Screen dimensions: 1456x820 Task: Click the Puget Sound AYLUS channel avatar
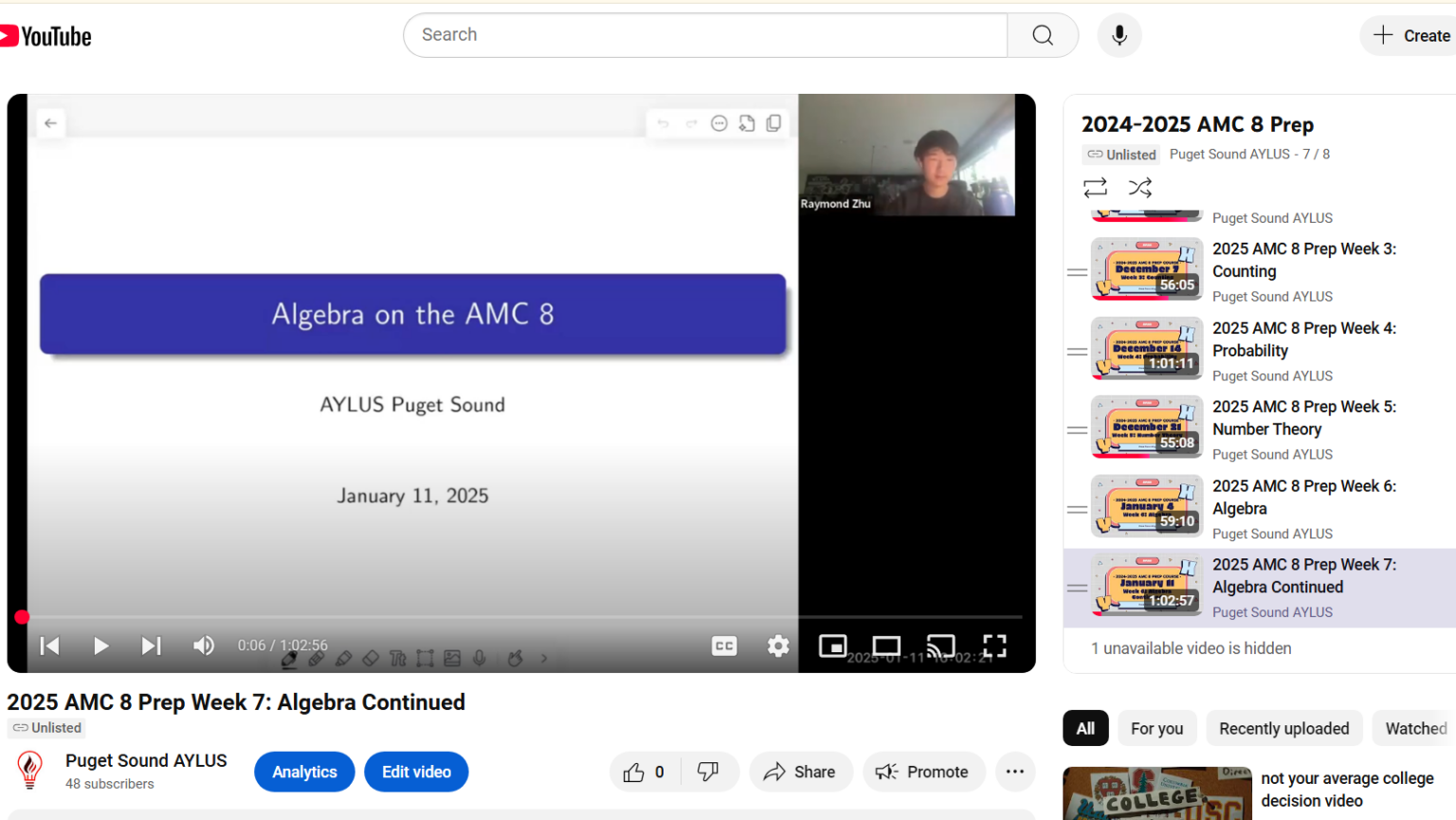tap(30, 770)
